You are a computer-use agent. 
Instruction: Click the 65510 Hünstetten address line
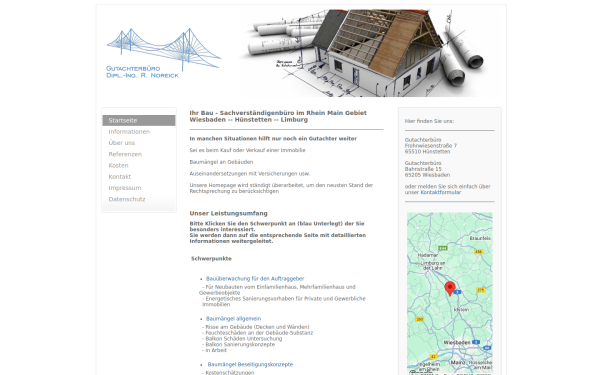[x=427, y=152]
